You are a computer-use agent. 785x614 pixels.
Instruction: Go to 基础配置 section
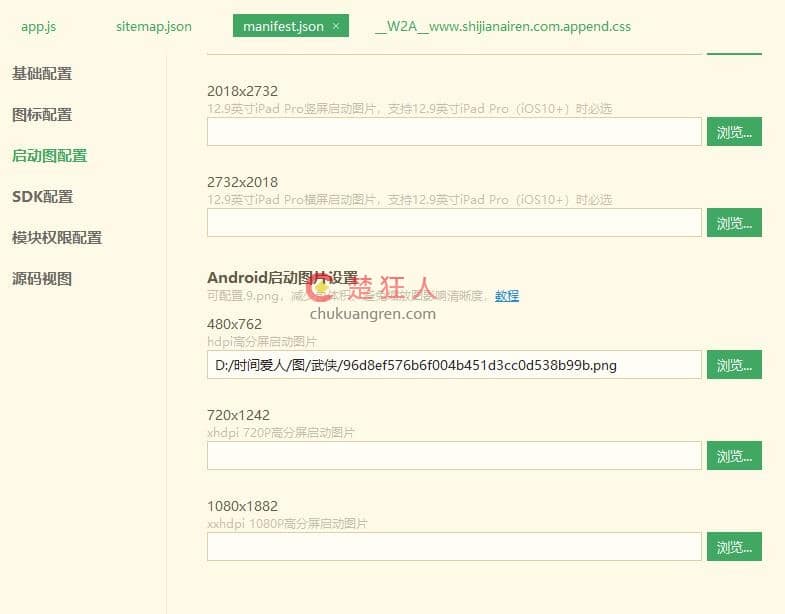tap(42, 74)
